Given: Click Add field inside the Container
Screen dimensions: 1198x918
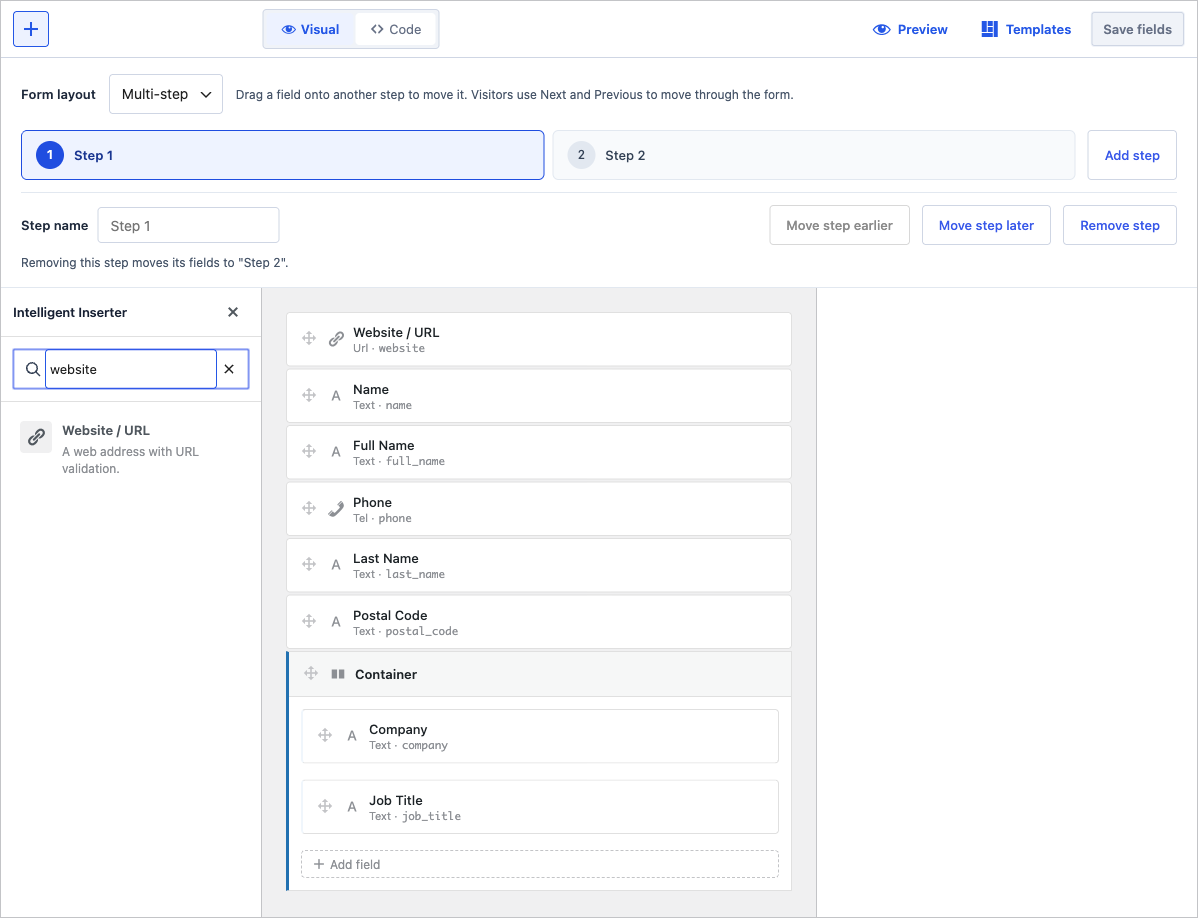Looking at the screenshot, I should 539,865.
